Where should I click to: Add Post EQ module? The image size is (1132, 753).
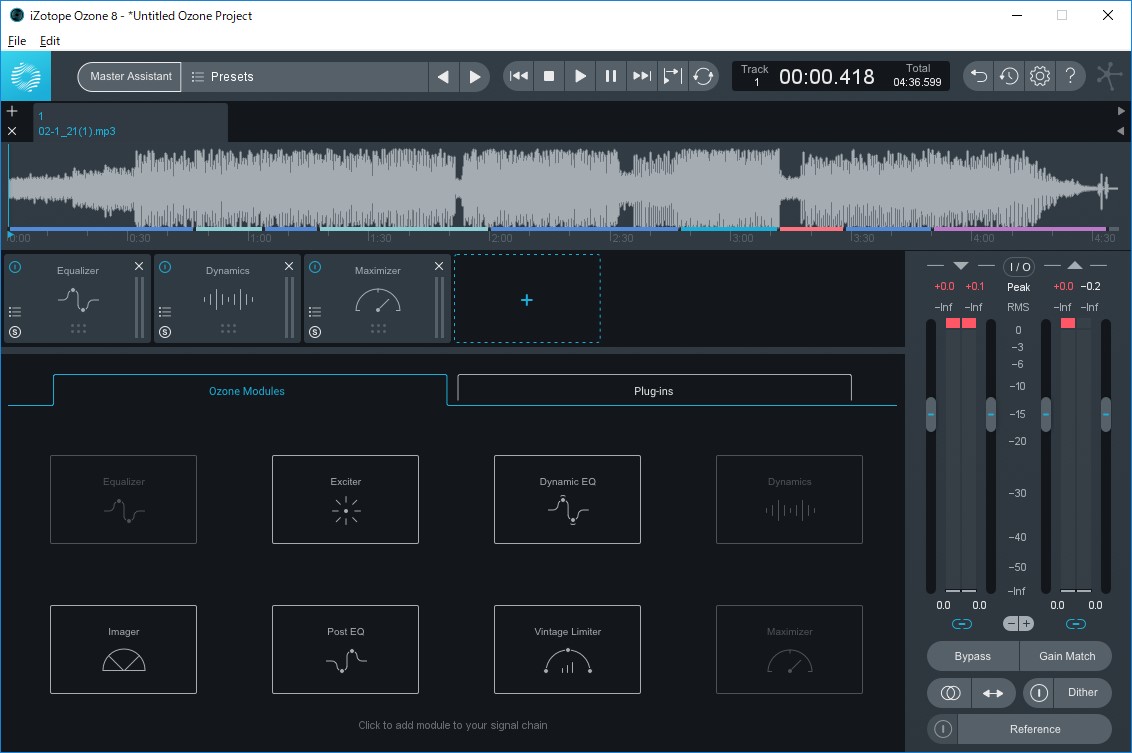(345, 650)
